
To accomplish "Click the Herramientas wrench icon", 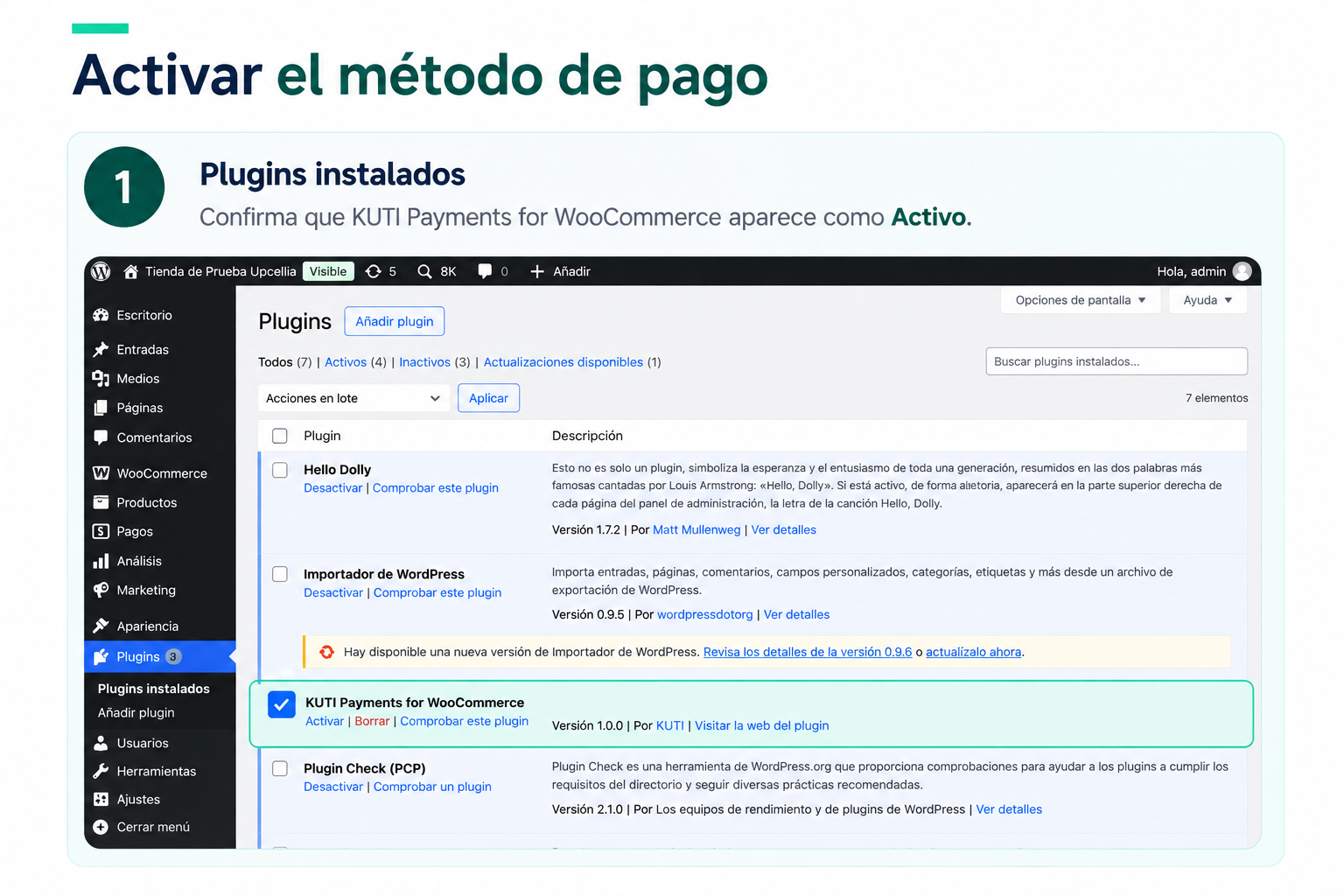I will click(x=101, y=771).
